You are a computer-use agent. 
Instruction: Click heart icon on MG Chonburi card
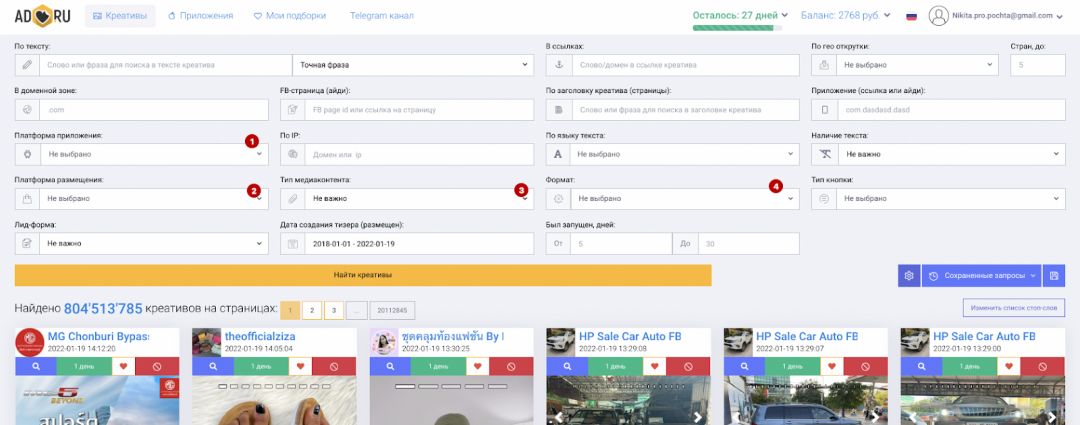(123, 366)
